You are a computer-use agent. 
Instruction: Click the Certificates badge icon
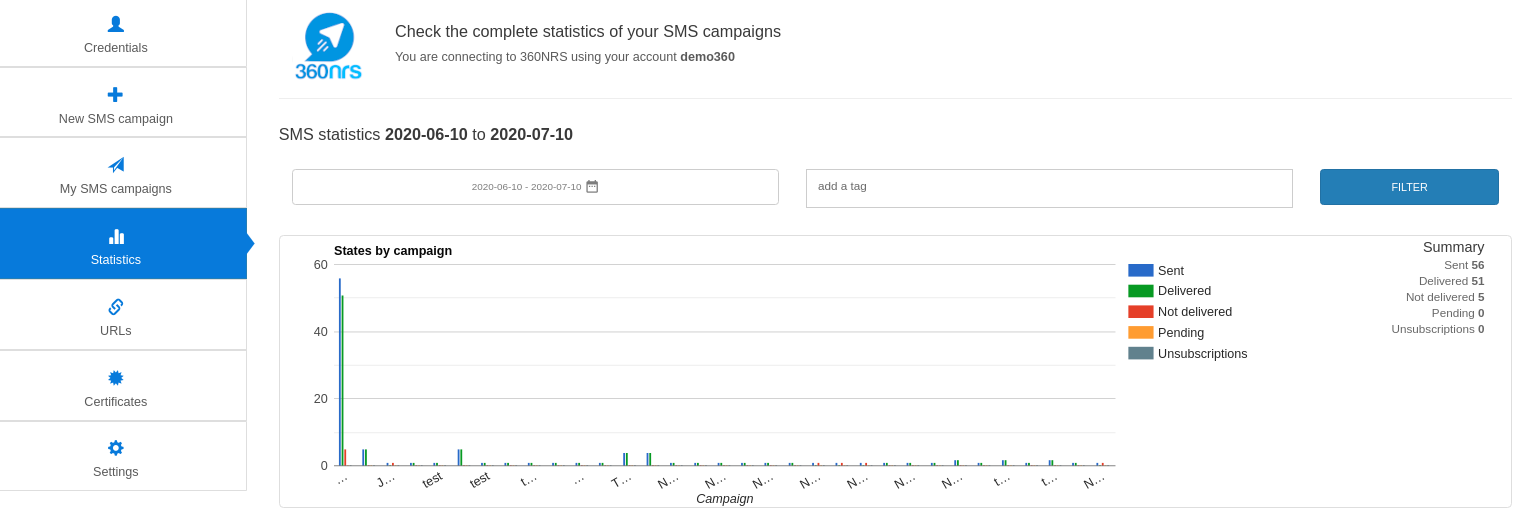click(x=116, y=378)
